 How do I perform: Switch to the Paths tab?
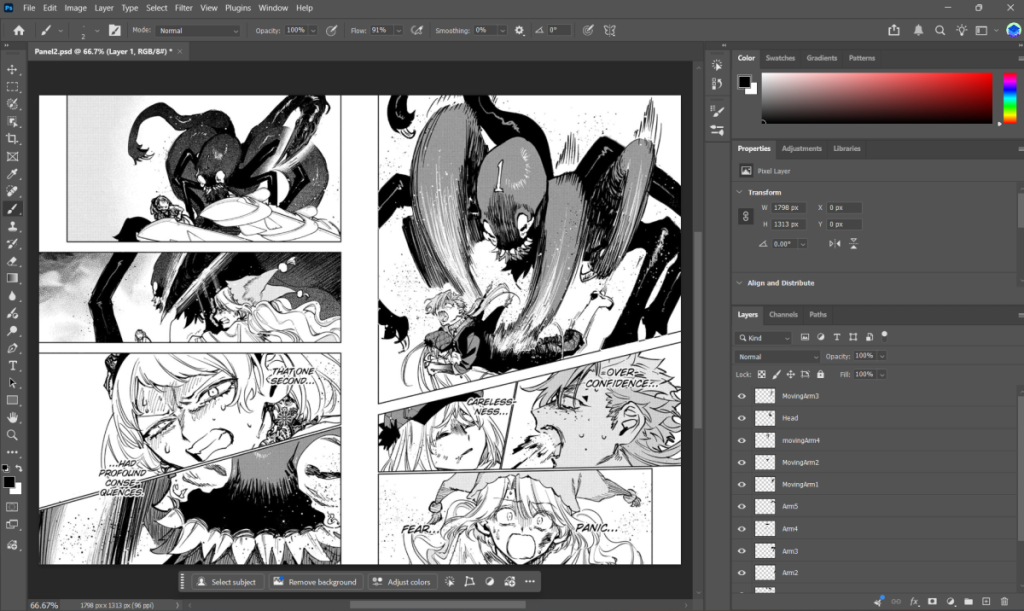tap(818, 314)
